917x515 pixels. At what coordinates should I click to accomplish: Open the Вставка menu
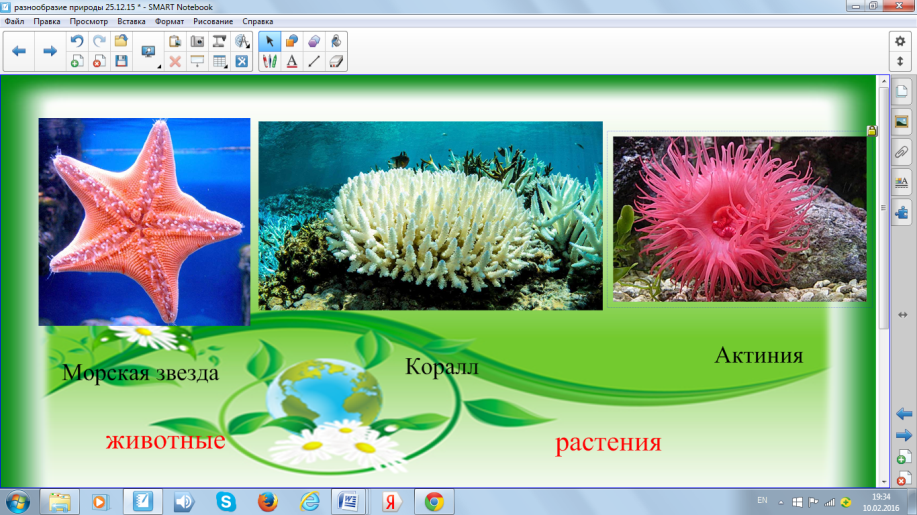coord(130,21)
